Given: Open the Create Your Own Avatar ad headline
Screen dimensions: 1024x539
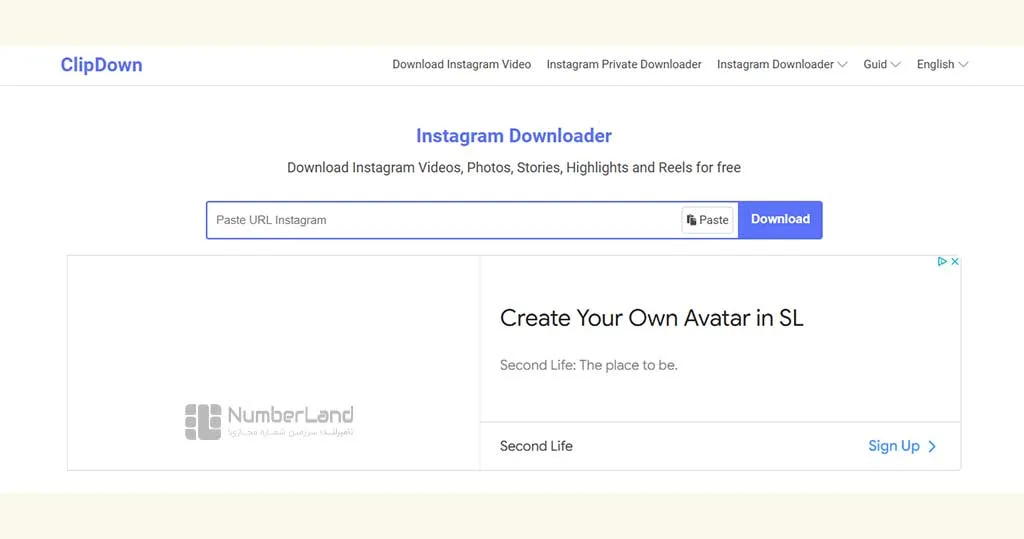Looking at the screenshot, I should click(651, 318).
